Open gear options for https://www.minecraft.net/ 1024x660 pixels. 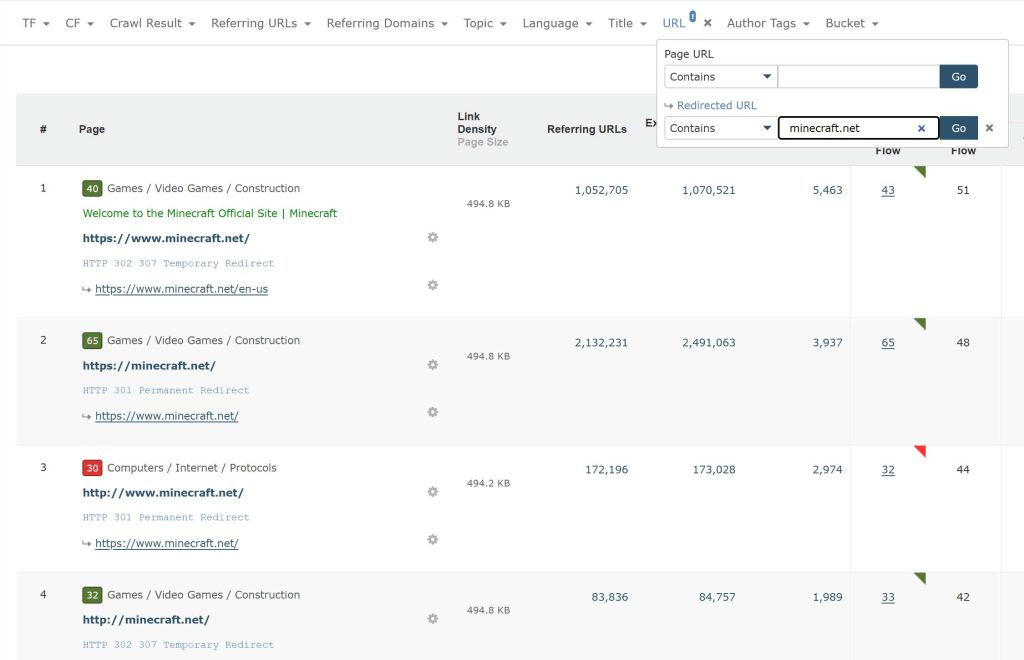click(432, 237)
